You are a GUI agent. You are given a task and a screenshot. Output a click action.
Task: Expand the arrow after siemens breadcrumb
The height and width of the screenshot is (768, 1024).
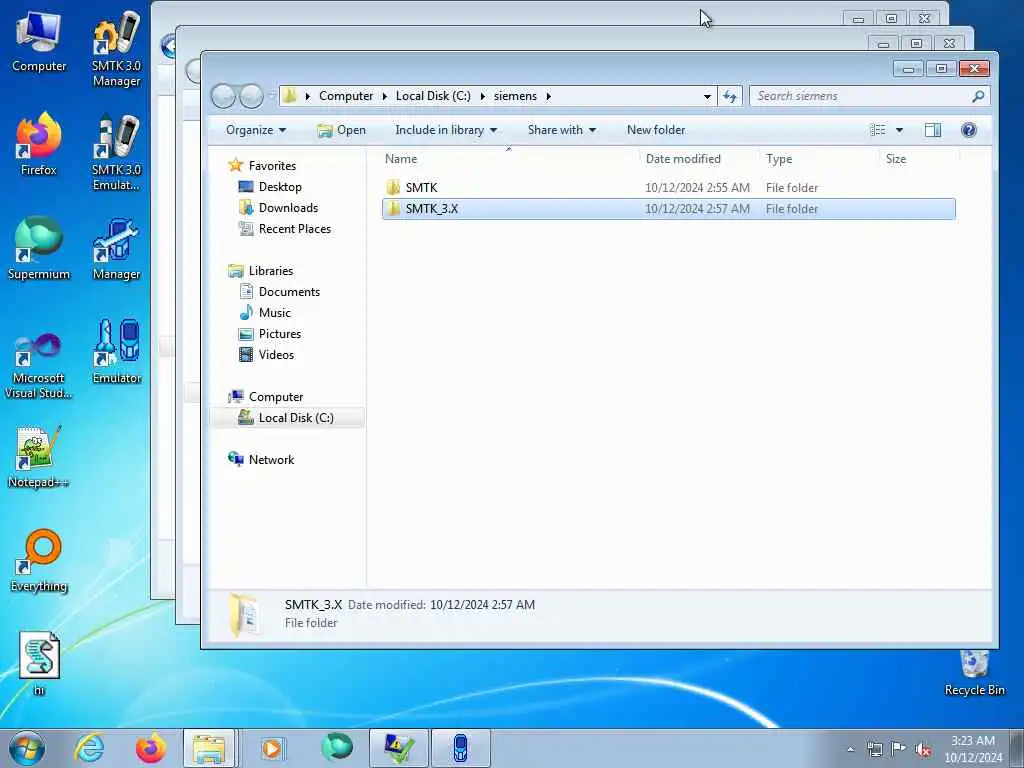tap(549, 96)
